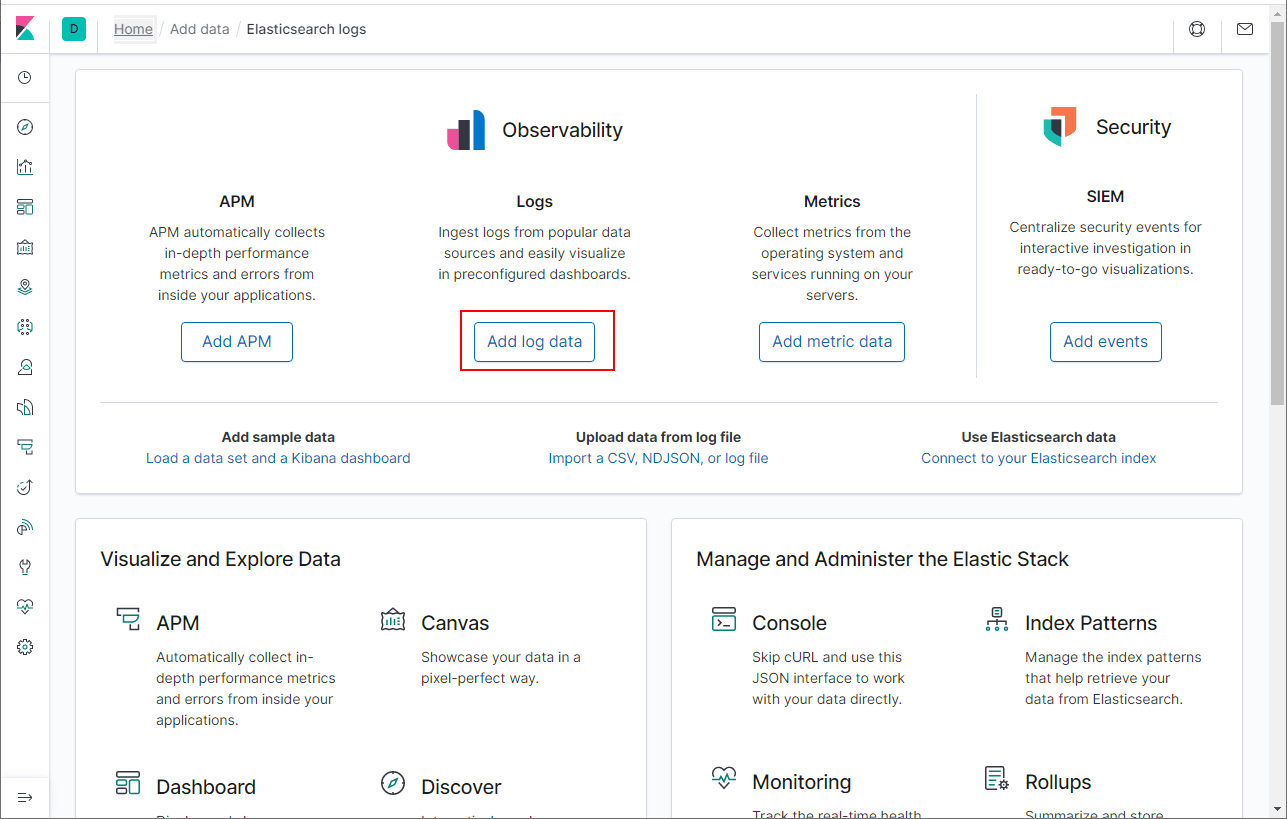Open Load a data set and Kibana dashboard link
Viewport: 1287px width, 819px height.
point(278,458)
